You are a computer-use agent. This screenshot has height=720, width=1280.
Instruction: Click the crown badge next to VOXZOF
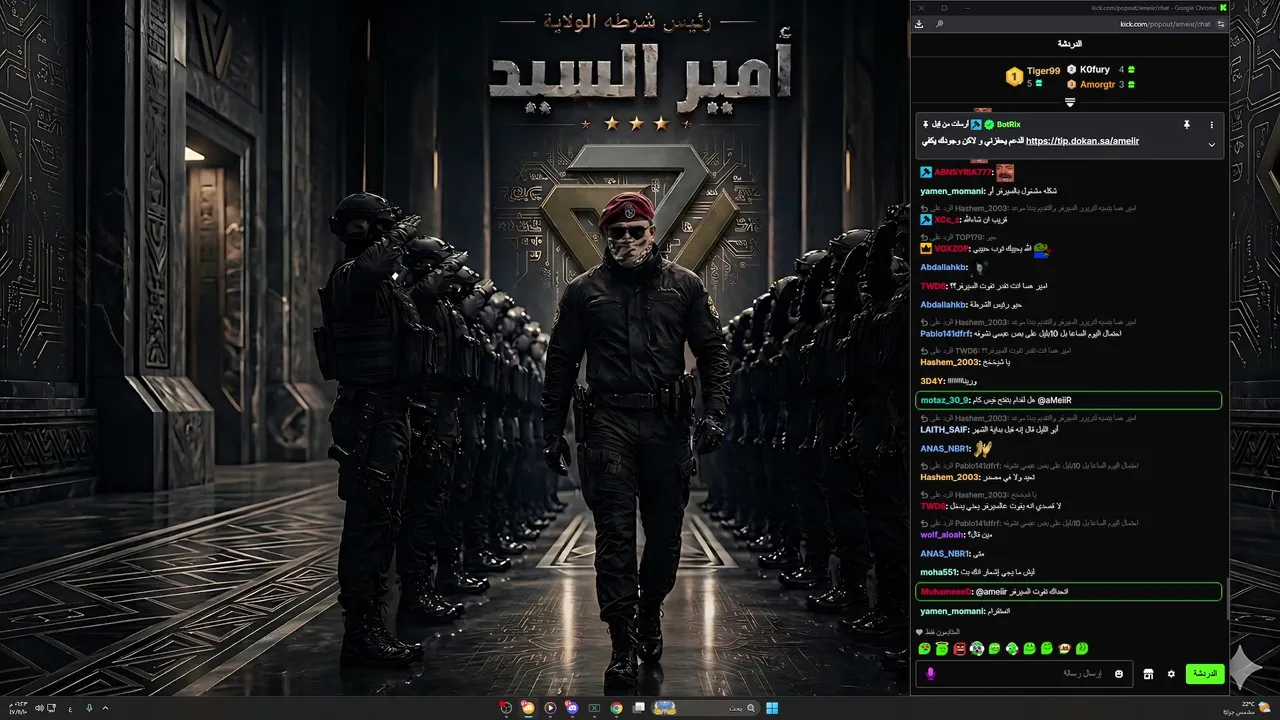(926, 248)
